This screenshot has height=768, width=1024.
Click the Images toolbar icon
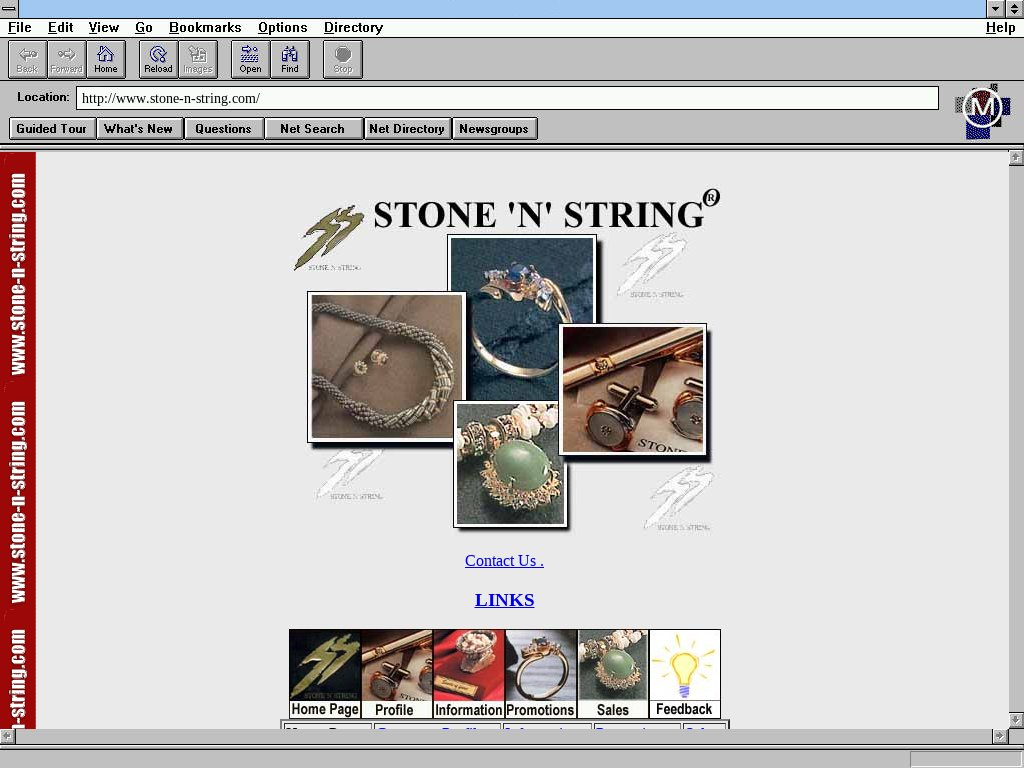coord(197,59)
